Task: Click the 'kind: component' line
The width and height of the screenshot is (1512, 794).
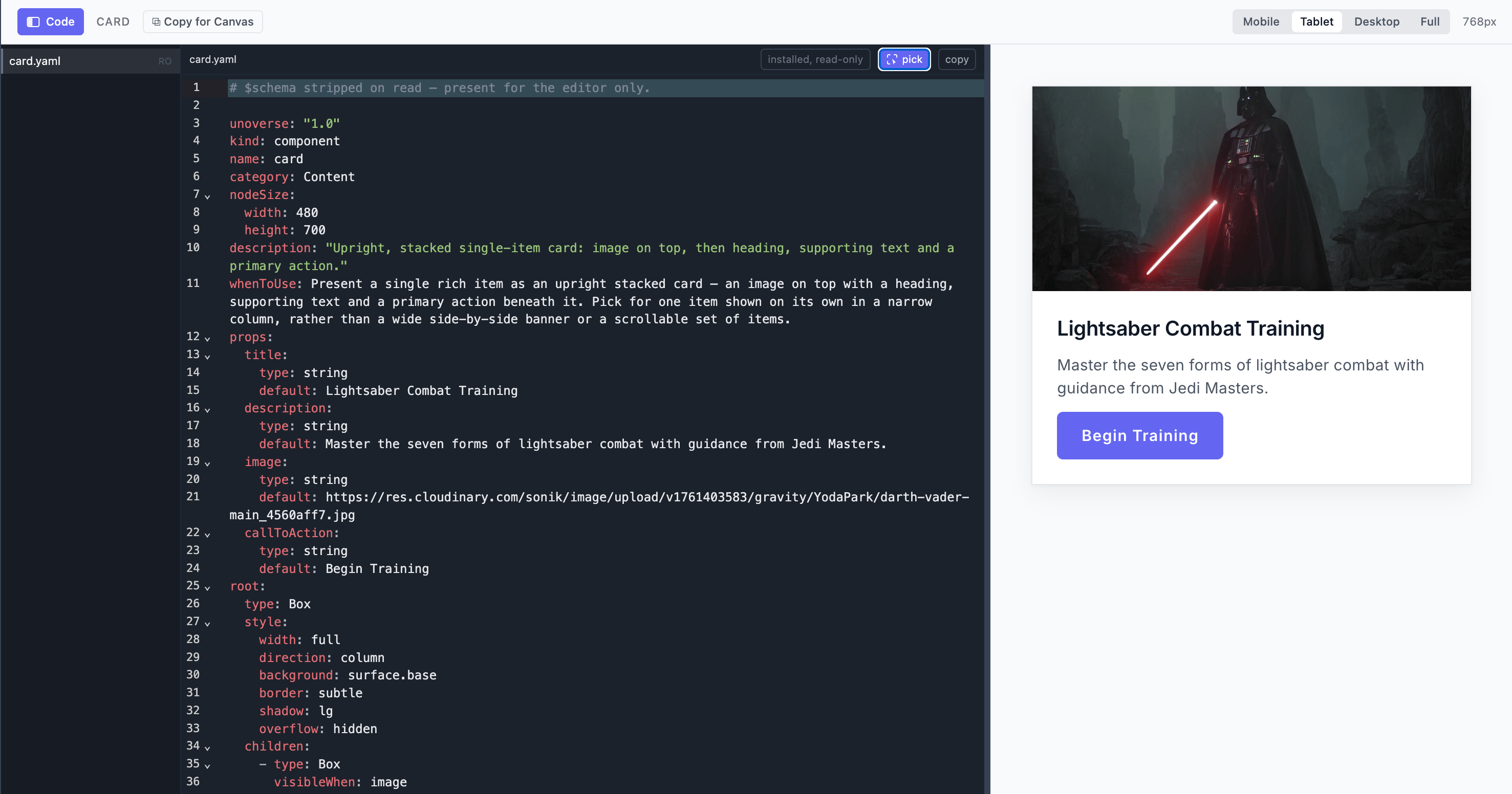Action: pos(285,141)
